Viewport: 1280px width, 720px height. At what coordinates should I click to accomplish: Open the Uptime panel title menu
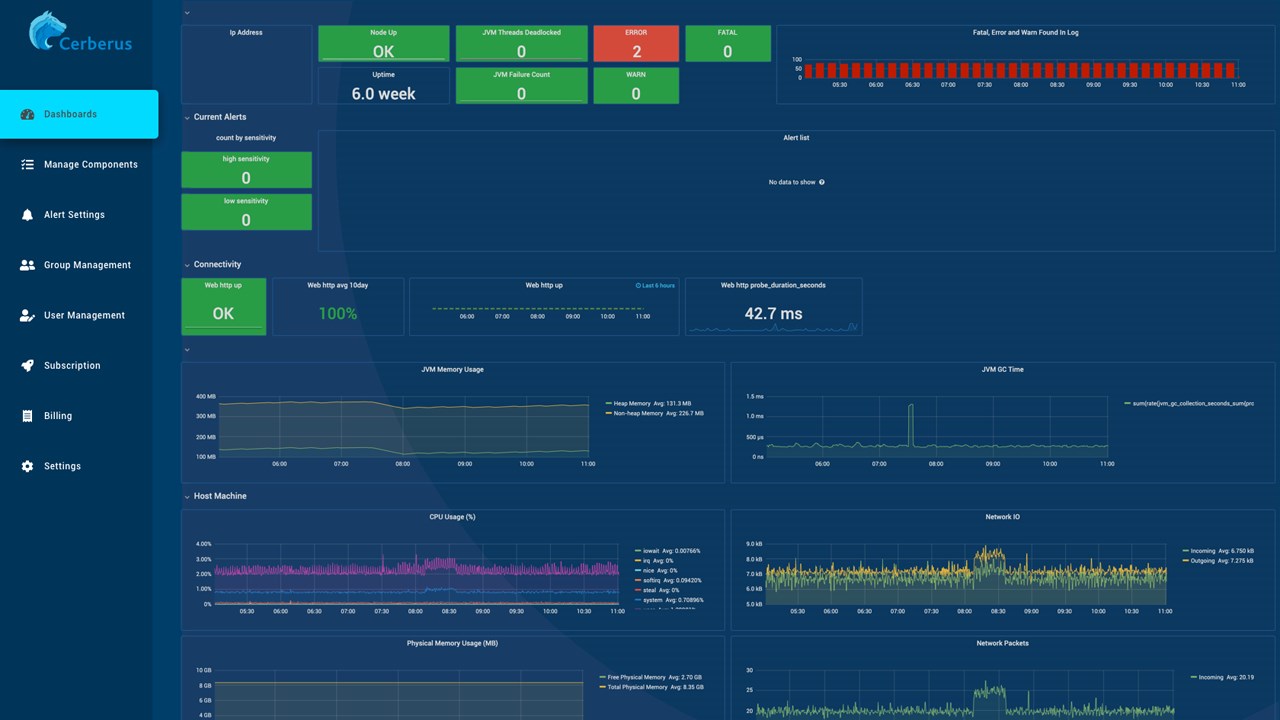pos(383,75)
